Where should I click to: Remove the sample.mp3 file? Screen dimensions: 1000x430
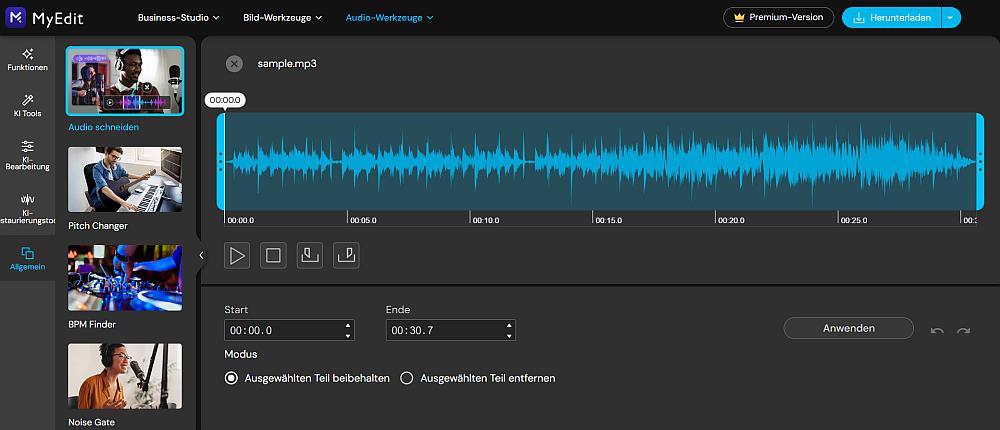tap(234, 64)
